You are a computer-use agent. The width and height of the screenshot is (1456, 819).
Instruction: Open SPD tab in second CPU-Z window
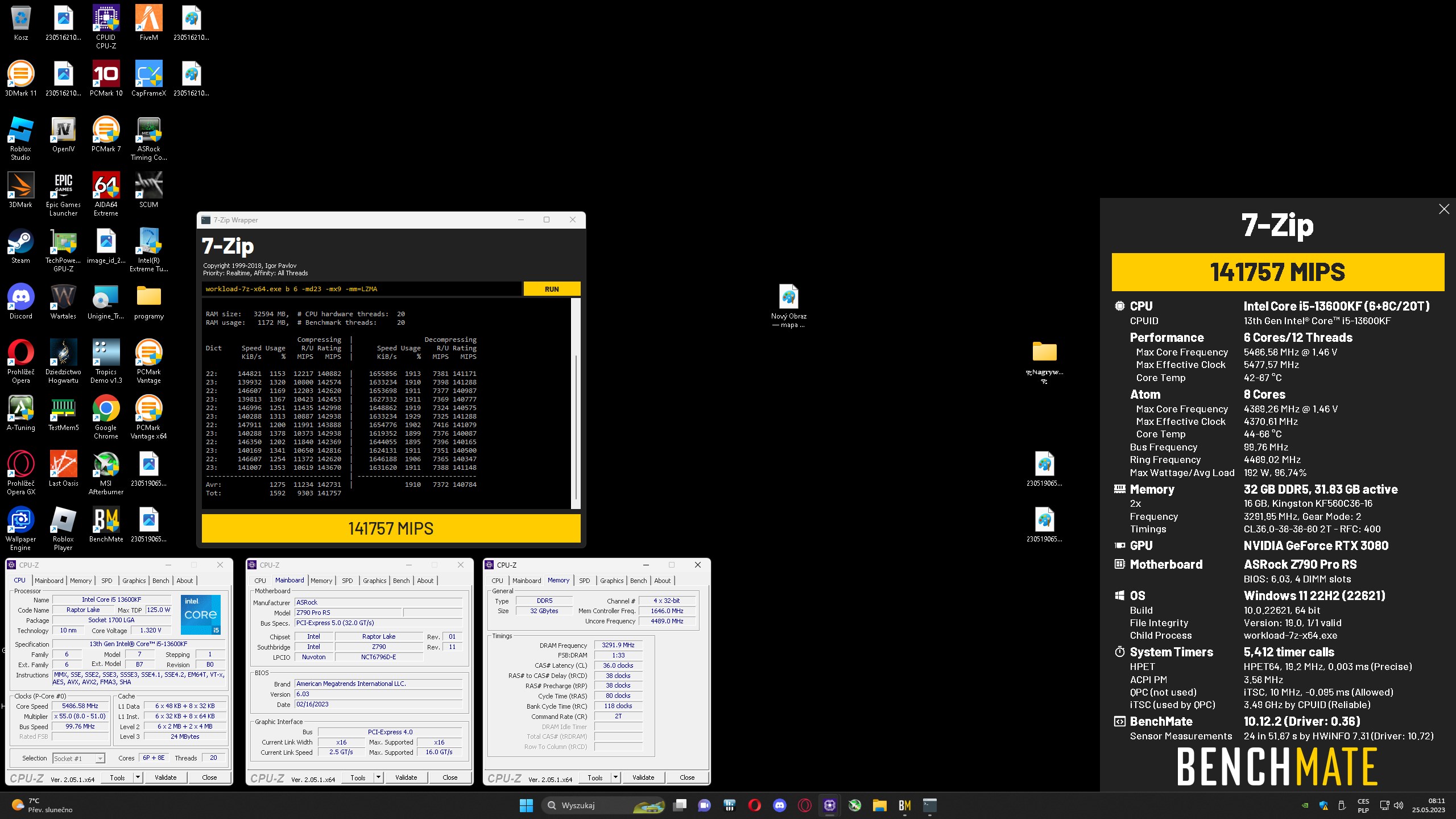coord(347,581)
